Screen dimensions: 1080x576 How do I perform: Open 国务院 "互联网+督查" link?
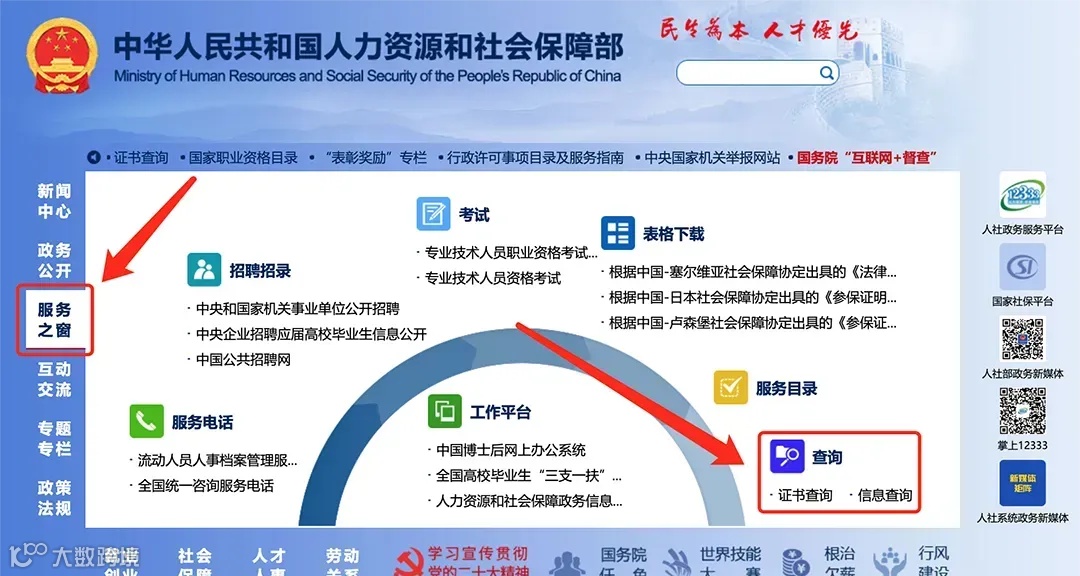point(866,157)
